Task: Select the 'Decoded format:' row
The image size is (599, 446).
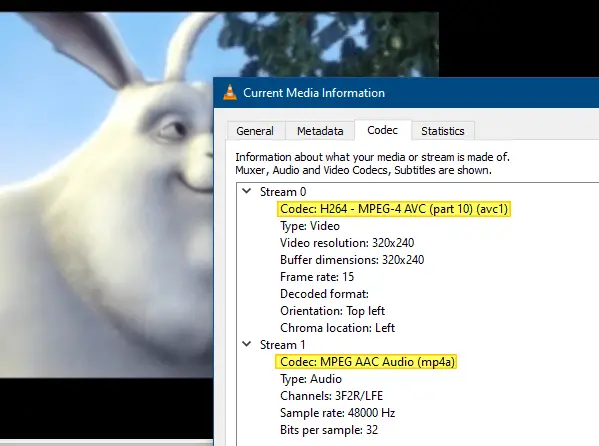Action: [324, 294]
